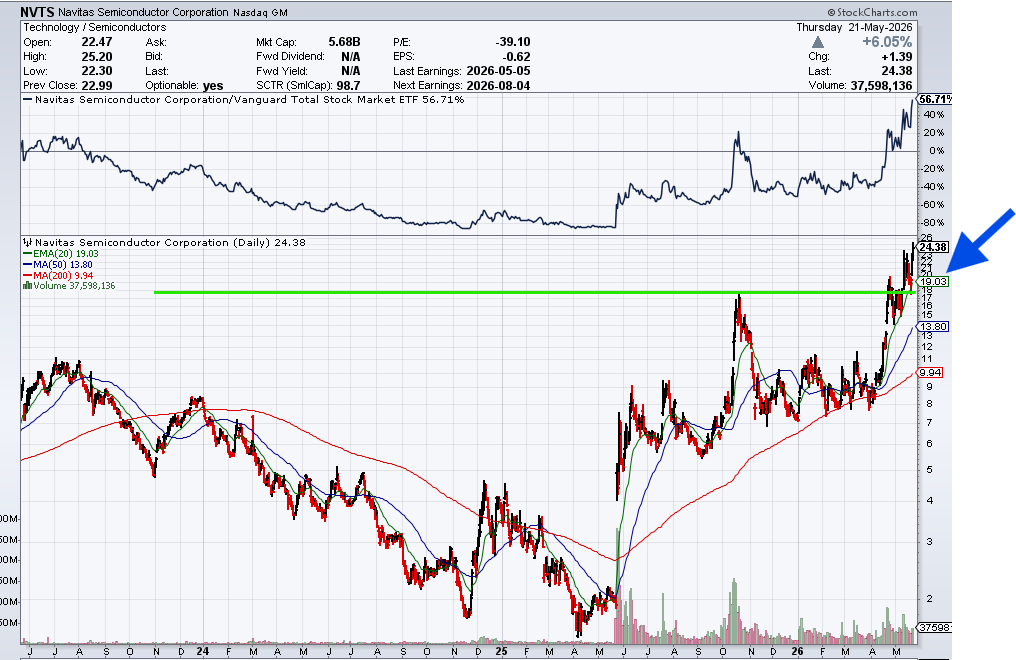The width and height of the screenshot is (1016, 660).
Task: Click the SCTR (SmlCap) value 98.7
Action: tap(348, 85)
